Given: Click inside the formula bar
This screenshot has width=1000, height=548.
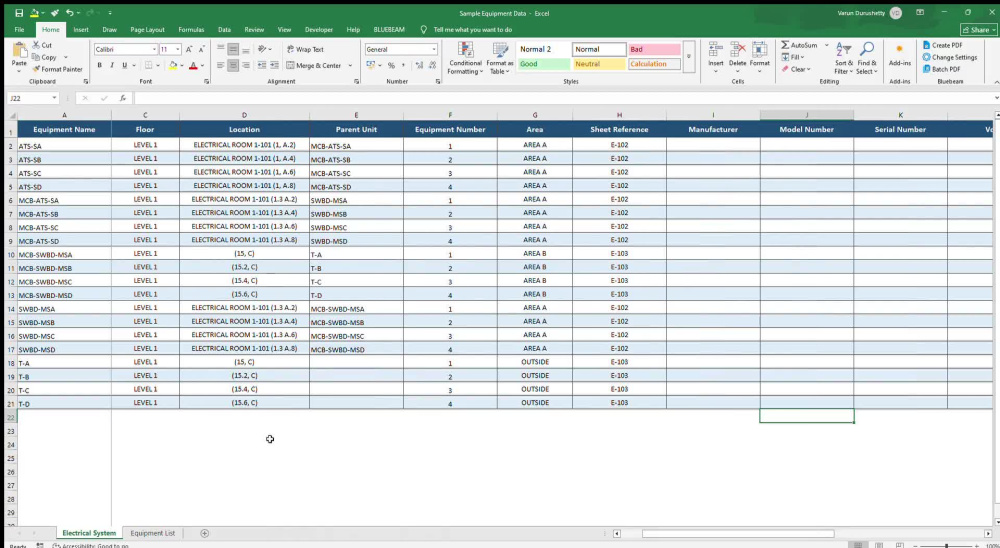Looking at the screenshot, I should [564, 98].
